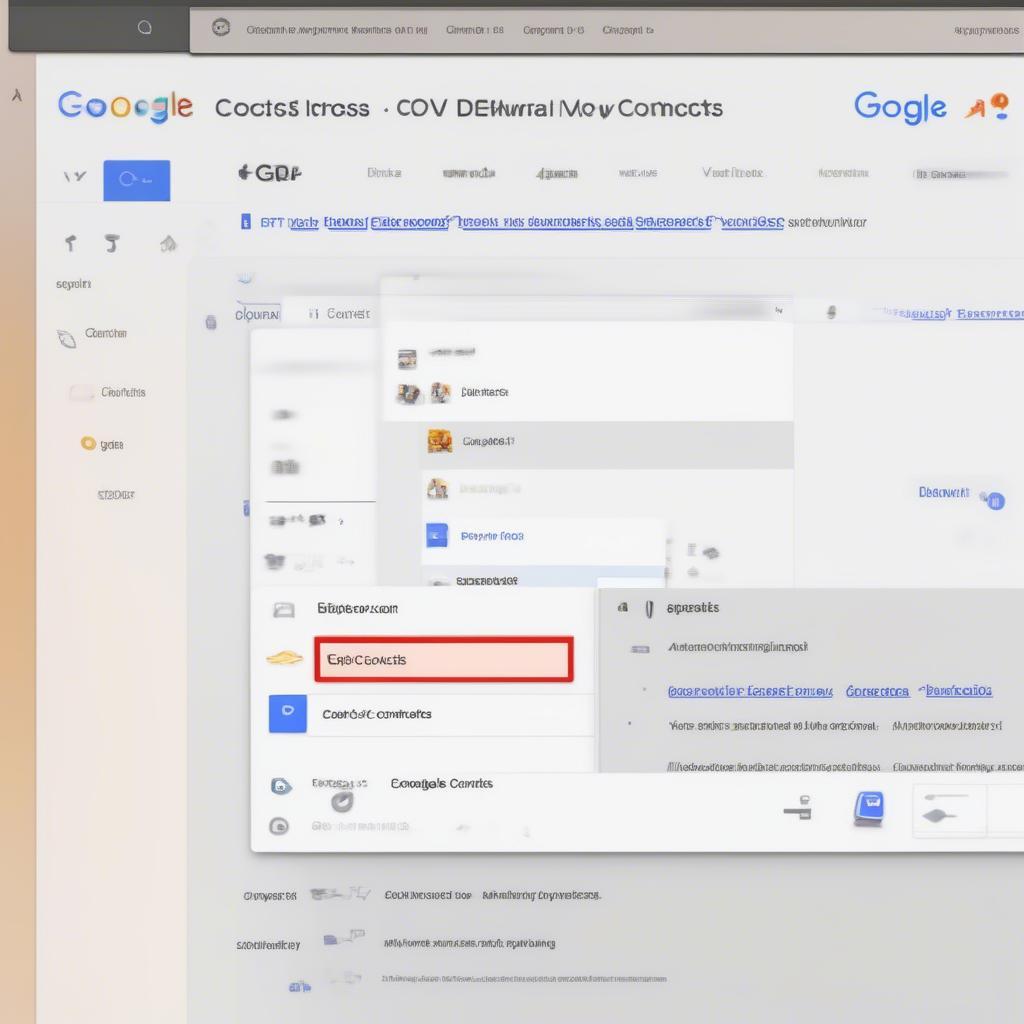Click the microphone icon right of the dropdown bar

[x=831, y=313]
